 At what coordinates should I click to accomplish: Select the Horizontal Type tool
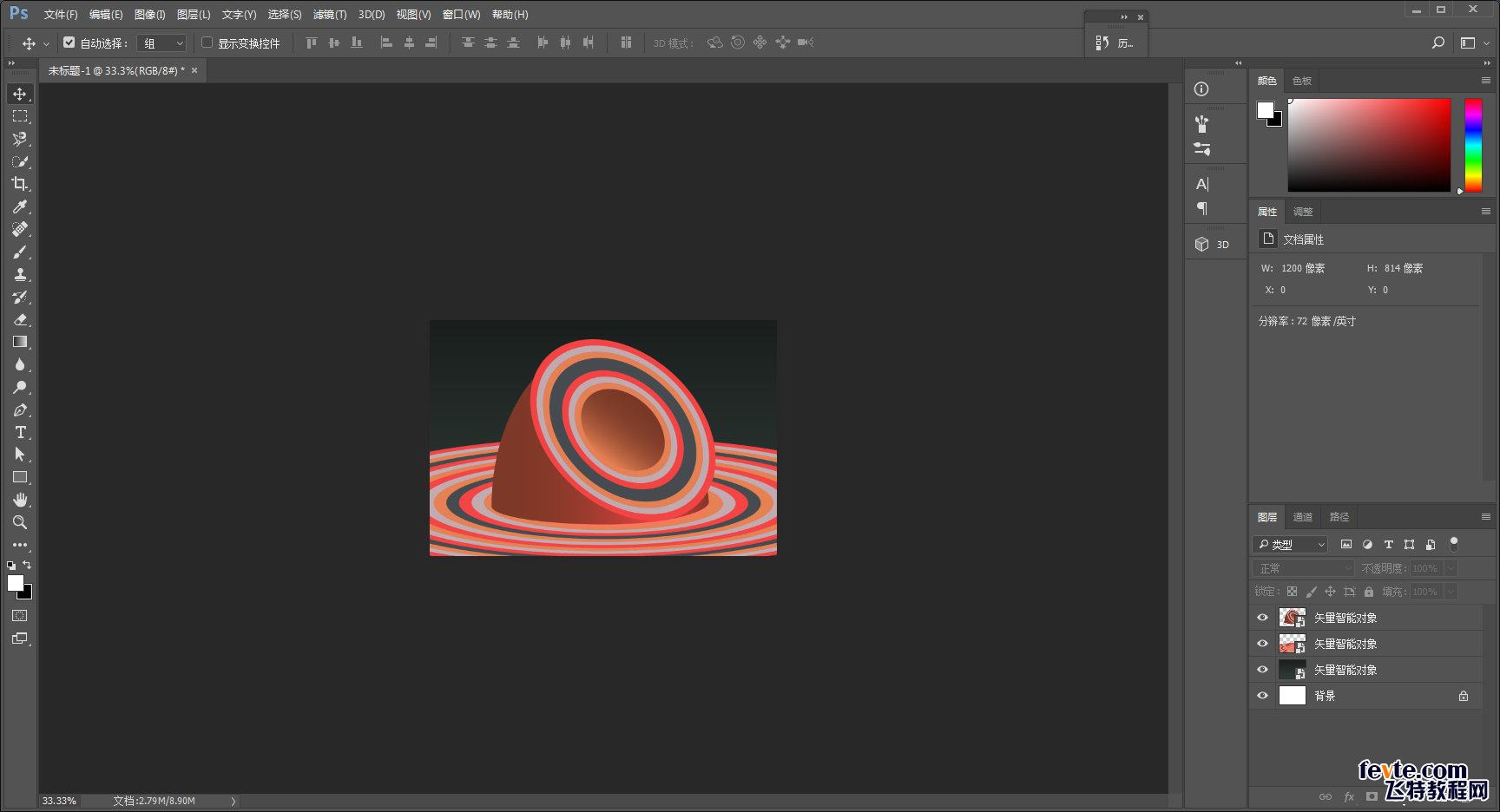point(19,432)
